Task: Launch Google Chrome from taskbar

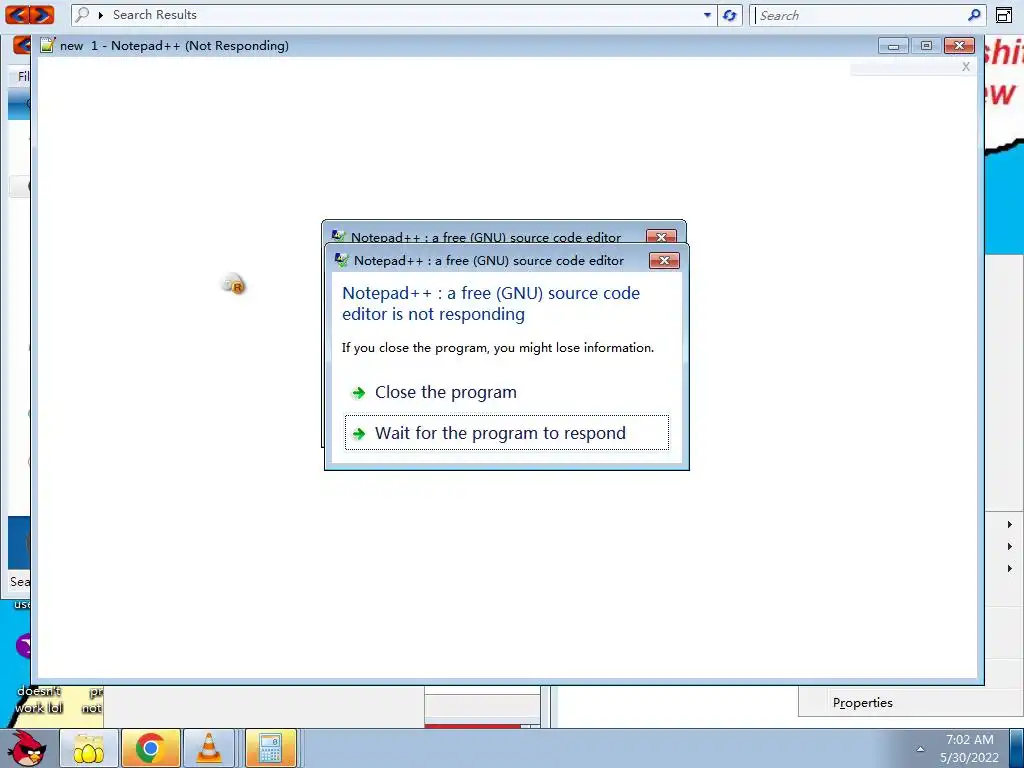Action: tap(150, 748)
